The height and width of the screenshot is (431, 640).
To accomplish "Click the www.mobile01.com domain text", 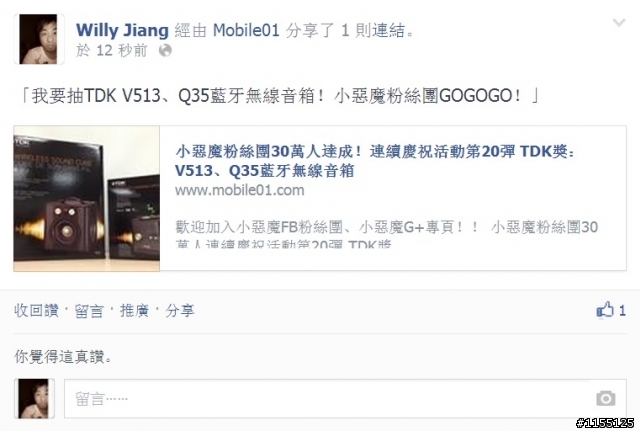I will pyautogui.click(x=240, y=190).
